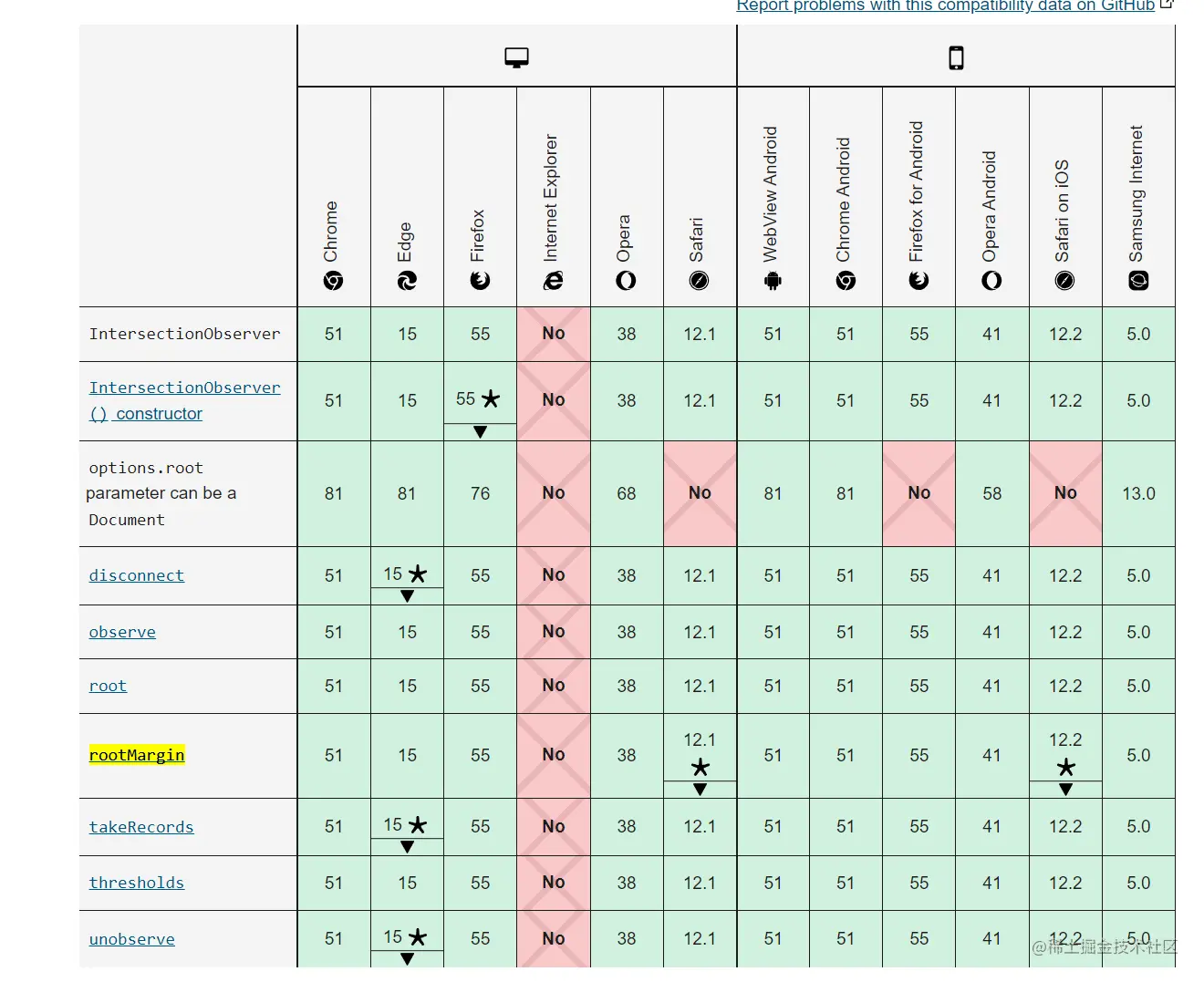Click the WebView Android robot icon
1204x982 pixels.
(773, 281)
